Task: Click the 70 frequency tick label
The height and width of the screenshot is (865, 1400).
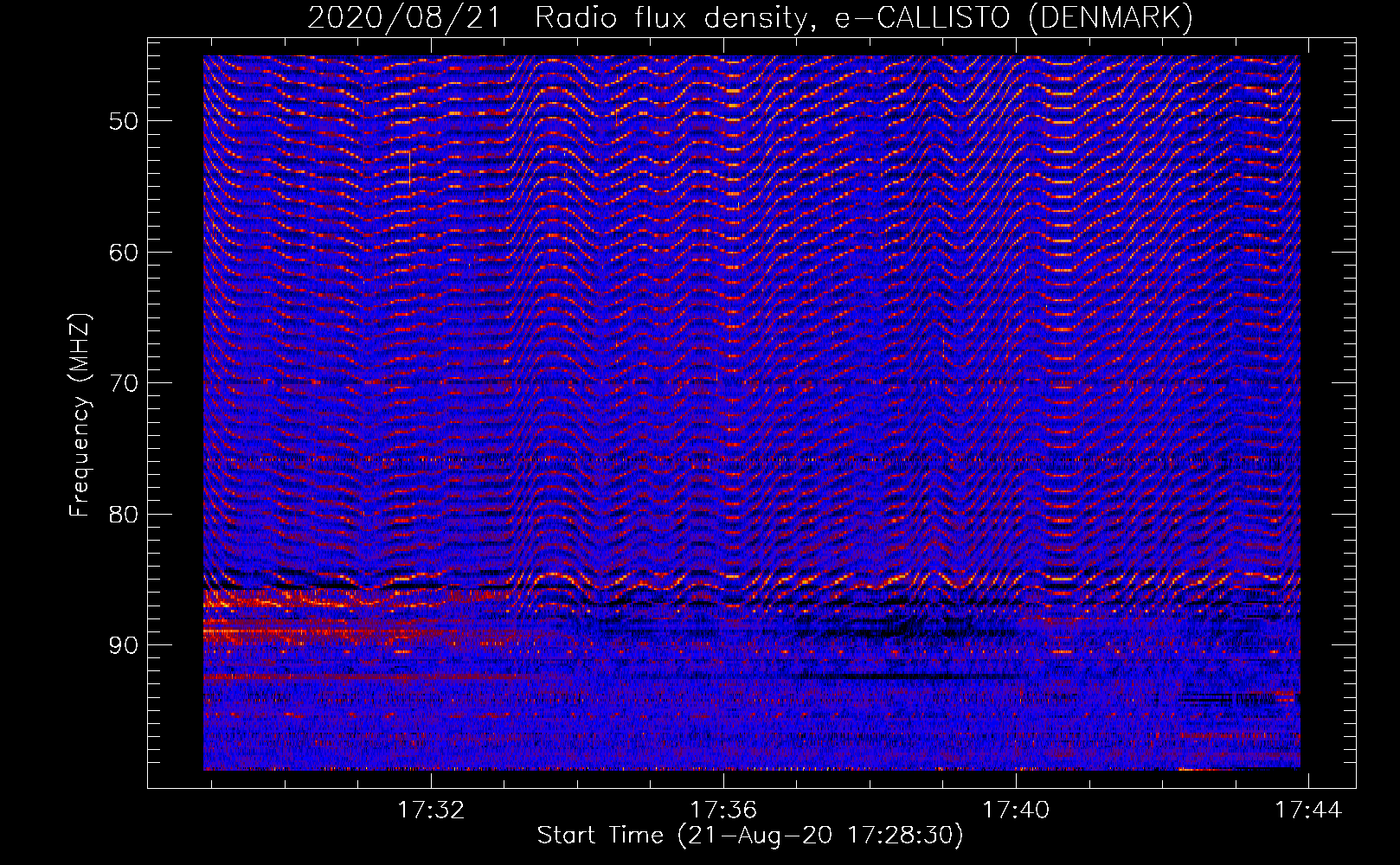Action: click(124, 383)
